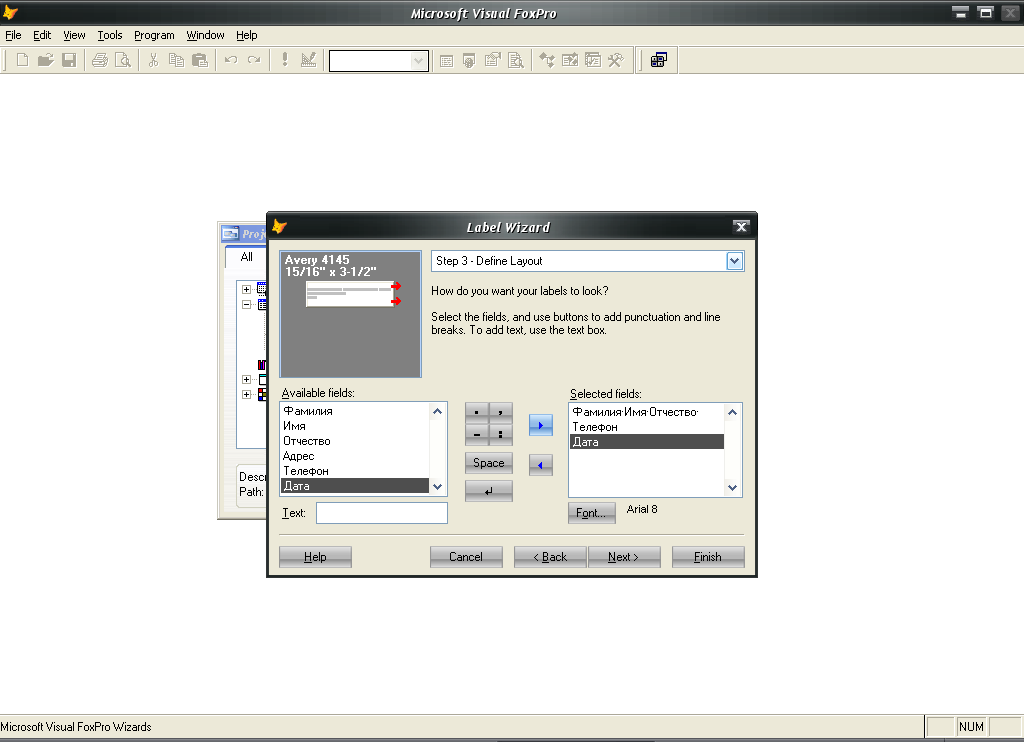Click the Available fields scroll-down arrow
Image resolution: width=1024 pixels, height=742 pixels.
pos(438,487)
